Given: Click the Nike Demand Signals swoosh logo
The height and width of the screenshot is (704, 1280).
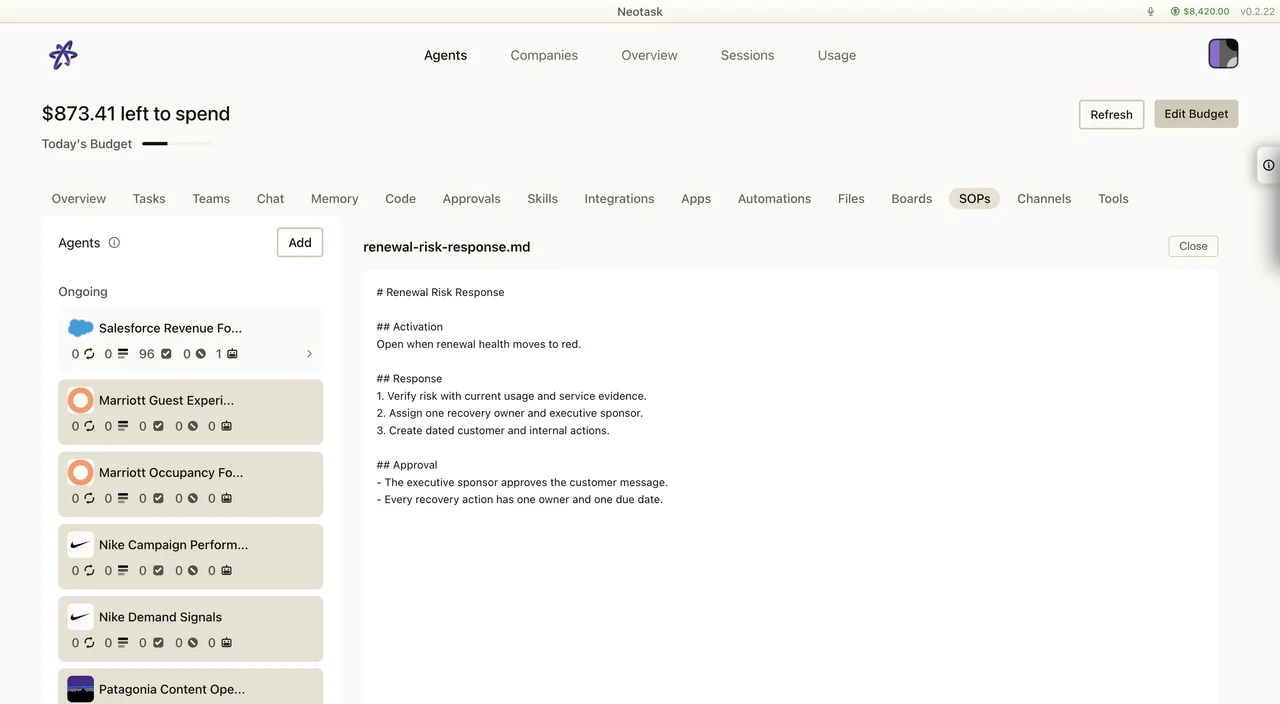Looking at the screenshot, I should [x=81, y=617].
